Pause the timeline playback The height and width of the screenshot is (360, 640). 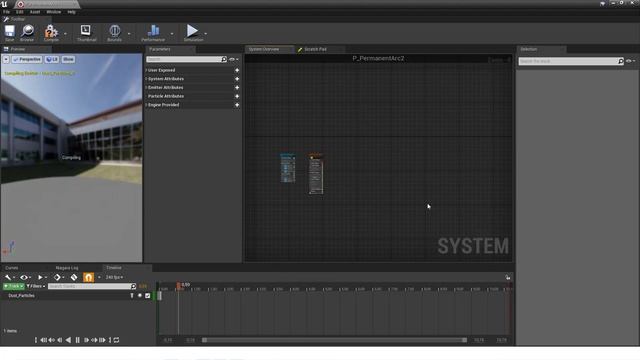78,340
